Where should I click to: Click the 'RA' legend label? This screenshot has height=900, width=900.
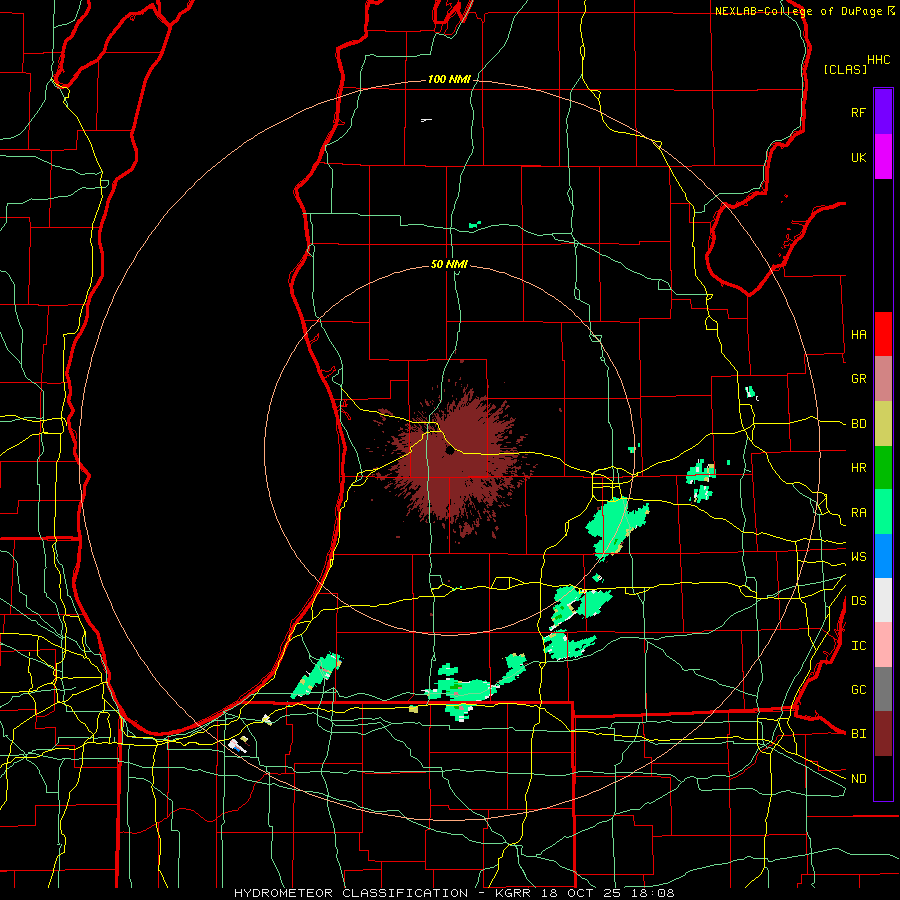pos(858,513)
